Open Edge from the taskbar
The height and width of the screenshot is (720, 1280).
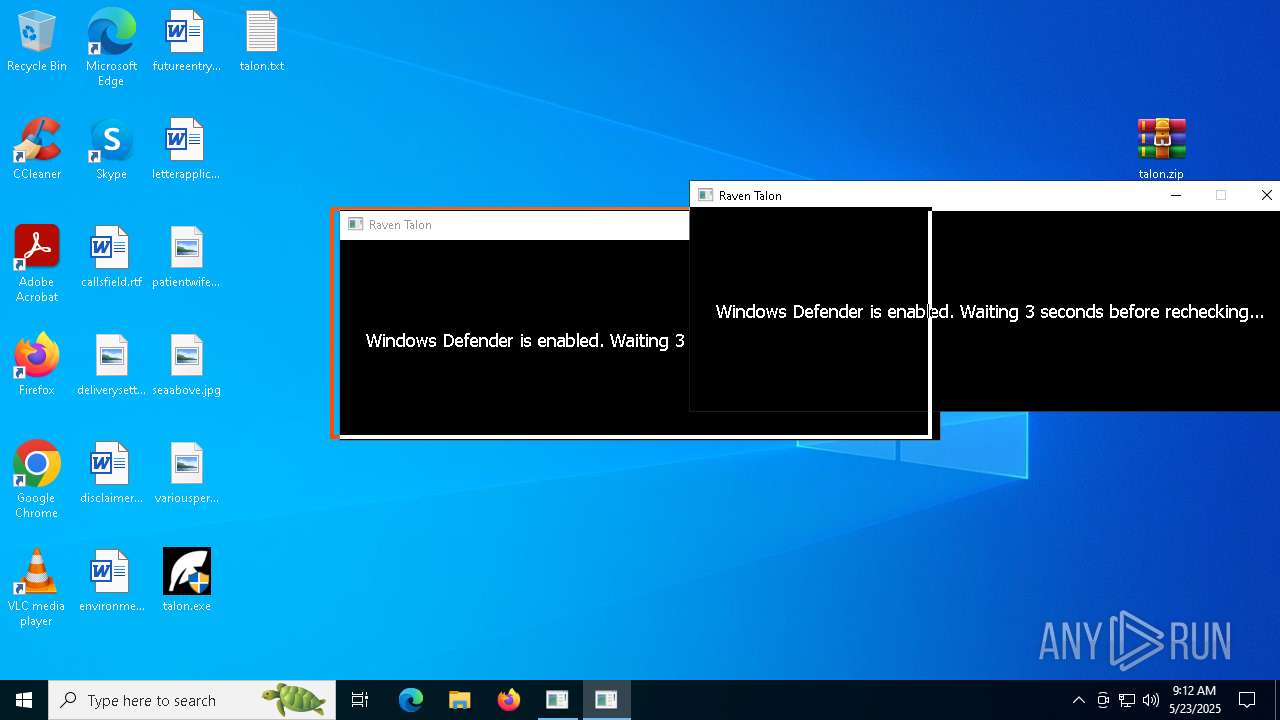tap(411, 700)
